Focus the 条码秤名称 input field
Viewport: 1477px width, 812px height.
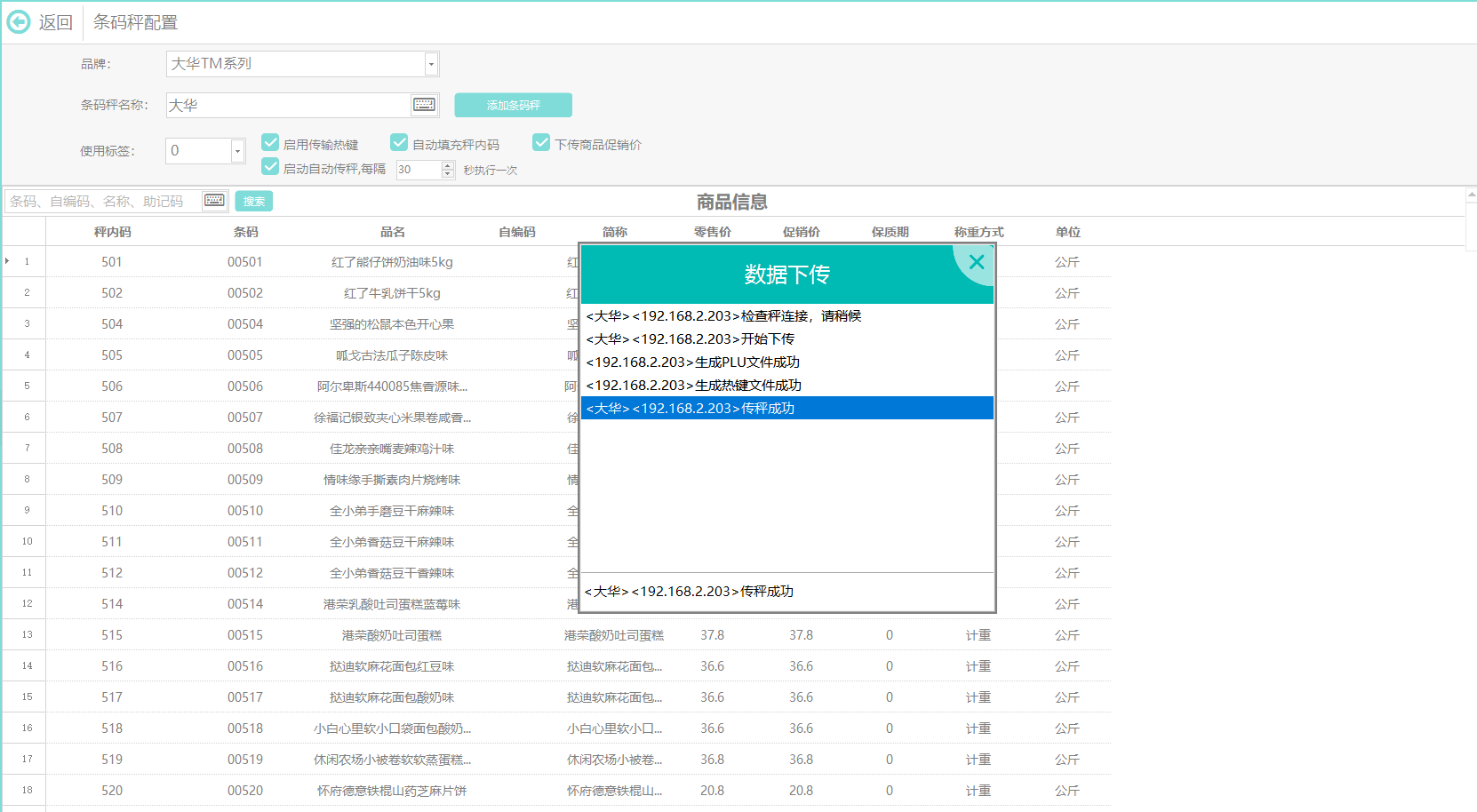pos(289,105)
